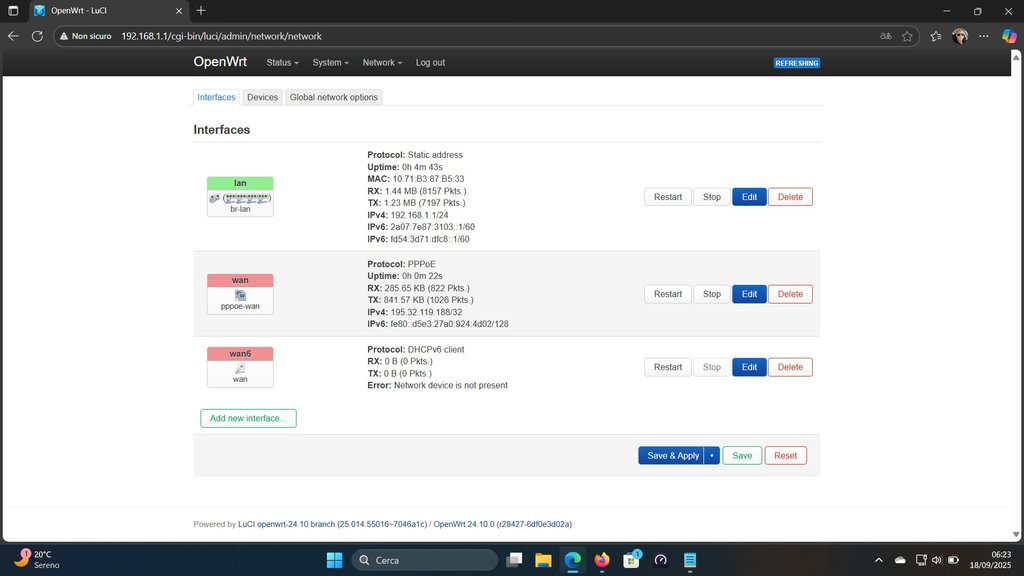Click the Windows Start button

[333, 560]
